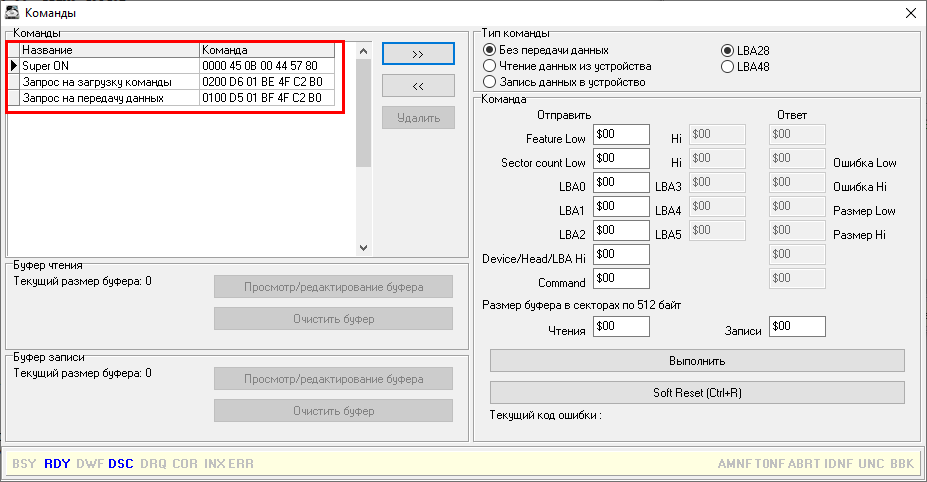Screen dimensions: 927x482
Task: Select 'Чтение данных из устройства' option
Action: pos(490,66)
